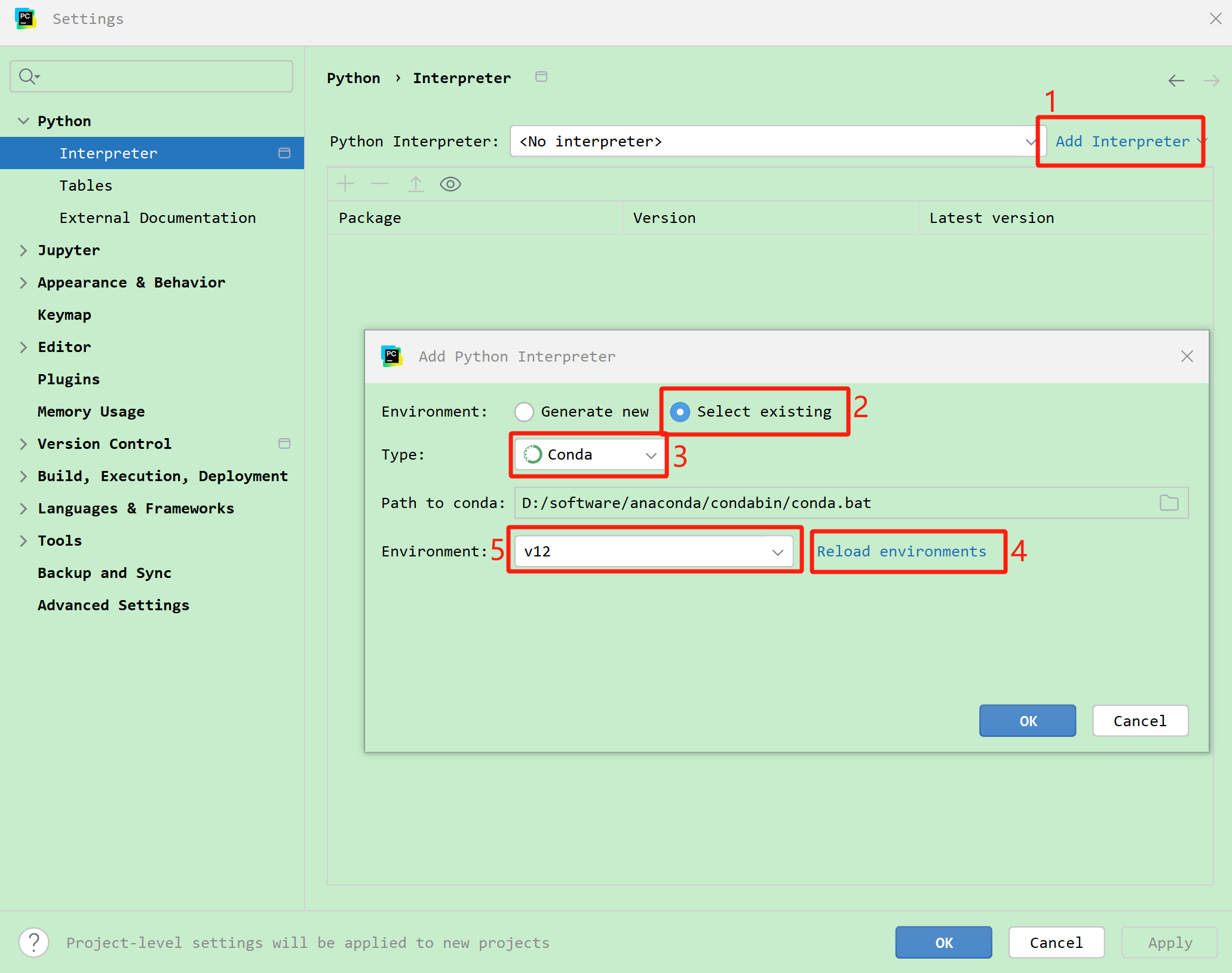Select the Generate new radio button

[524, 412]
